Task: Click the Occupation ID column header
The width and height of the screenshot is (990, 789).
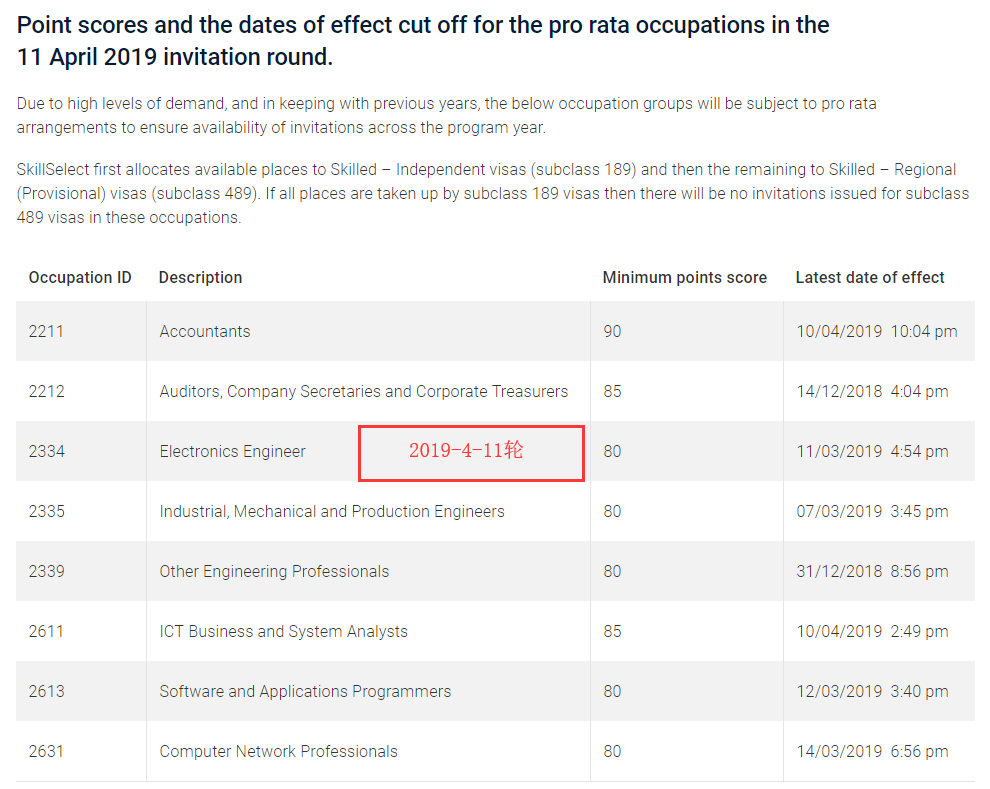Action: click(x=80, y=277)
